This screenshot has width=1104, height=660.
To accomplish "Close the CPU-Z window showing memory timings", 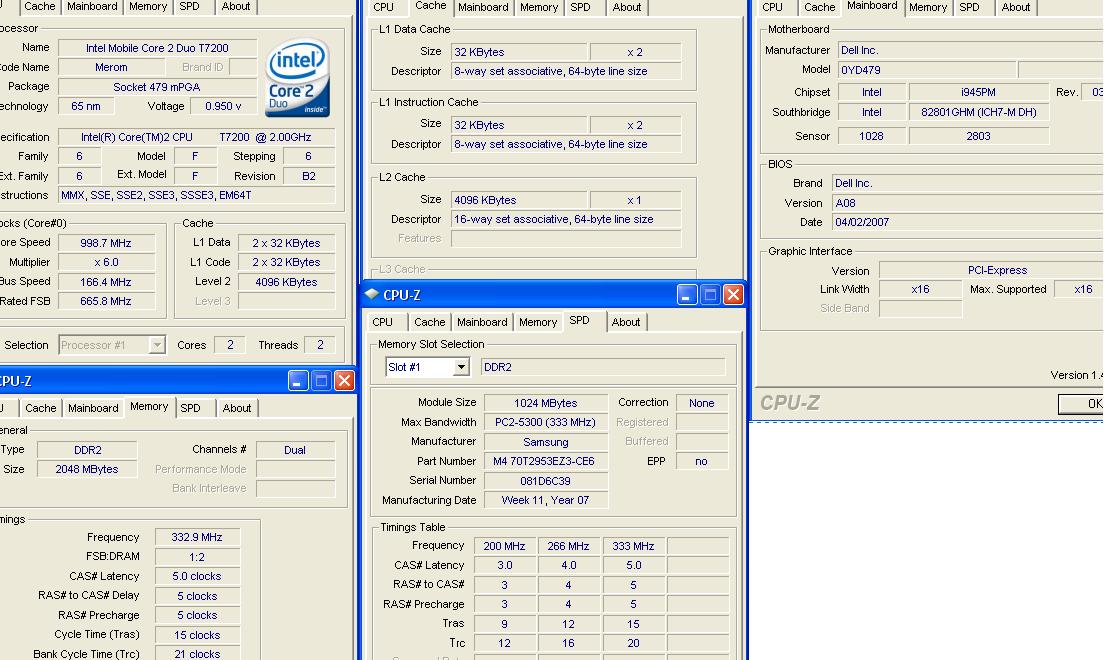I will pyautogui.click(x=344, y=381).
